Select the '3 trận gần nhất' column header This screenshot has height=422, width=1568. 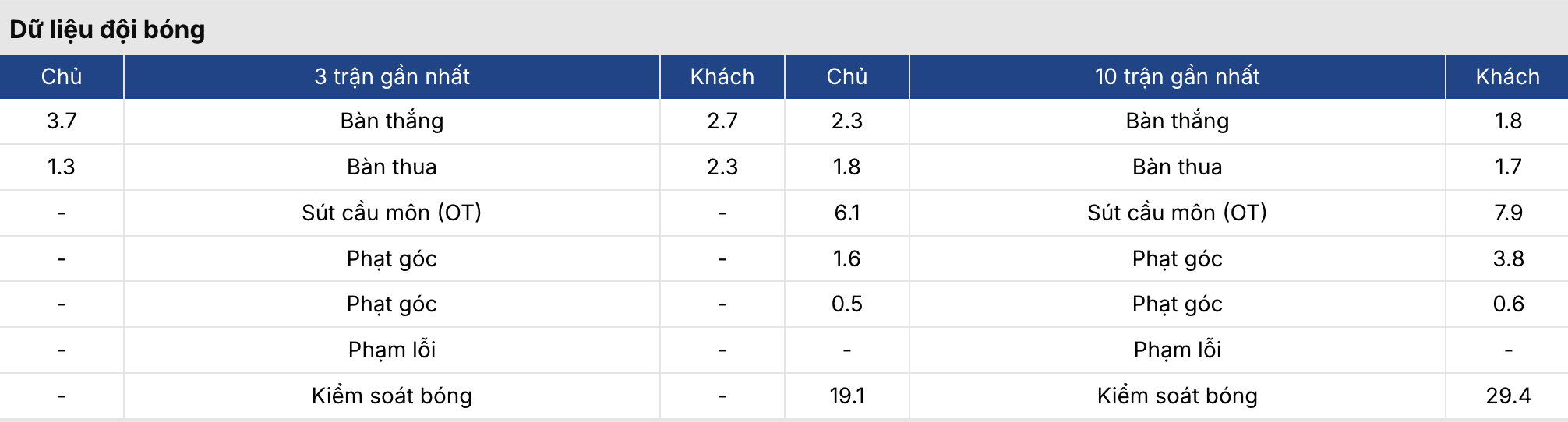(392, 76)
